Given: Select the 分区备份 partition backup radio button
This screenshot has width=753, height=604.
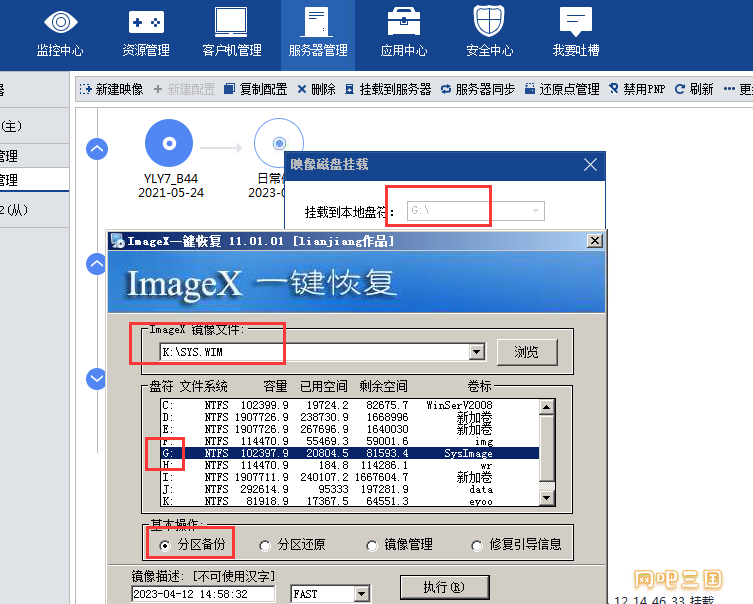Looking at the screenshot, I should (165, 545).
